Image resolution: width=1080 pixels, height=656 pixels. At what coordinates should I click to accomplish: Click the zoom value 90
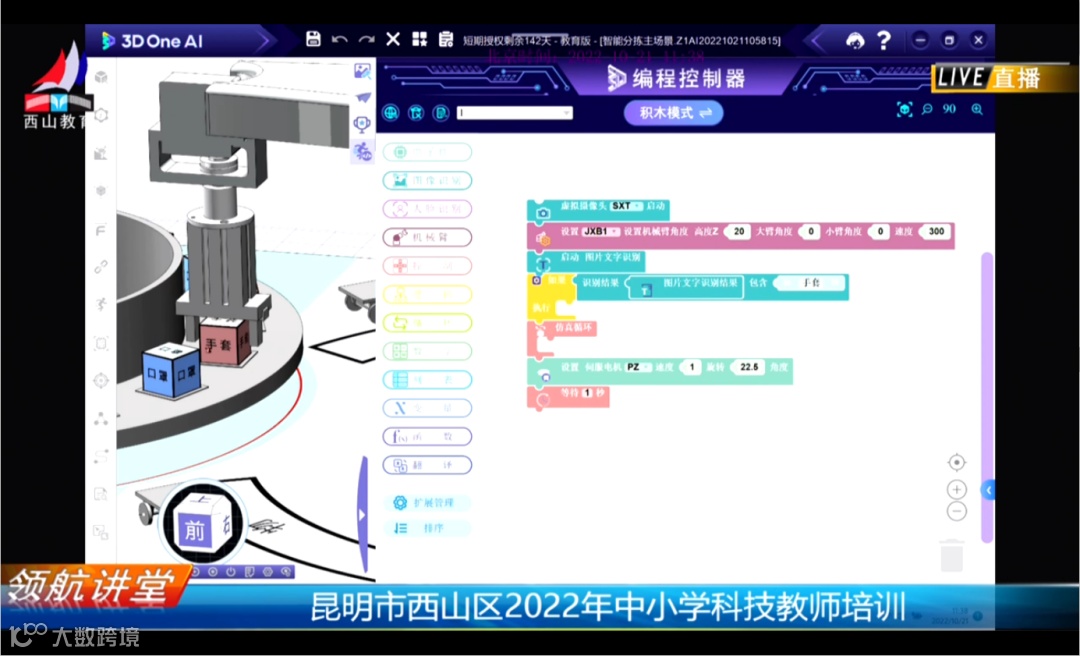click(950, 109)
